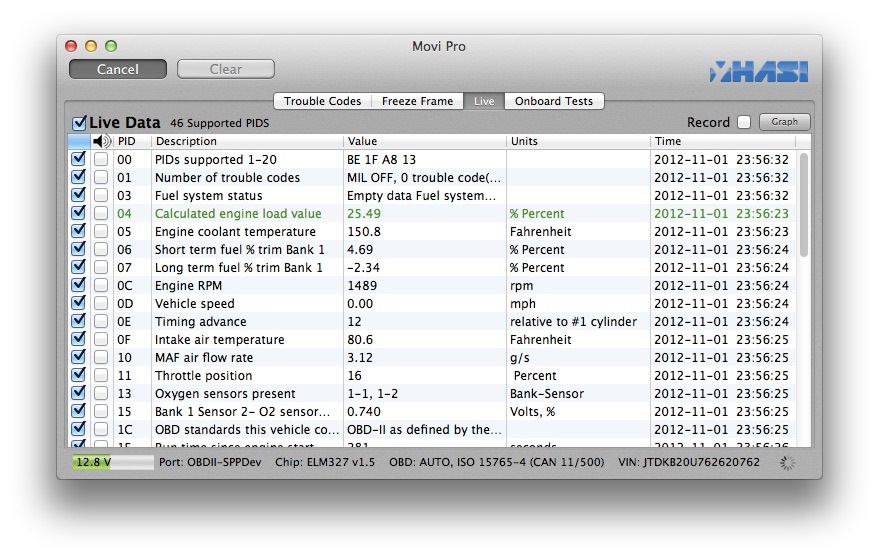Uncheck the Live Data master checkbox
Viewport: 879px width, 558px height.
pyautogui.click(x=79, y=123)
